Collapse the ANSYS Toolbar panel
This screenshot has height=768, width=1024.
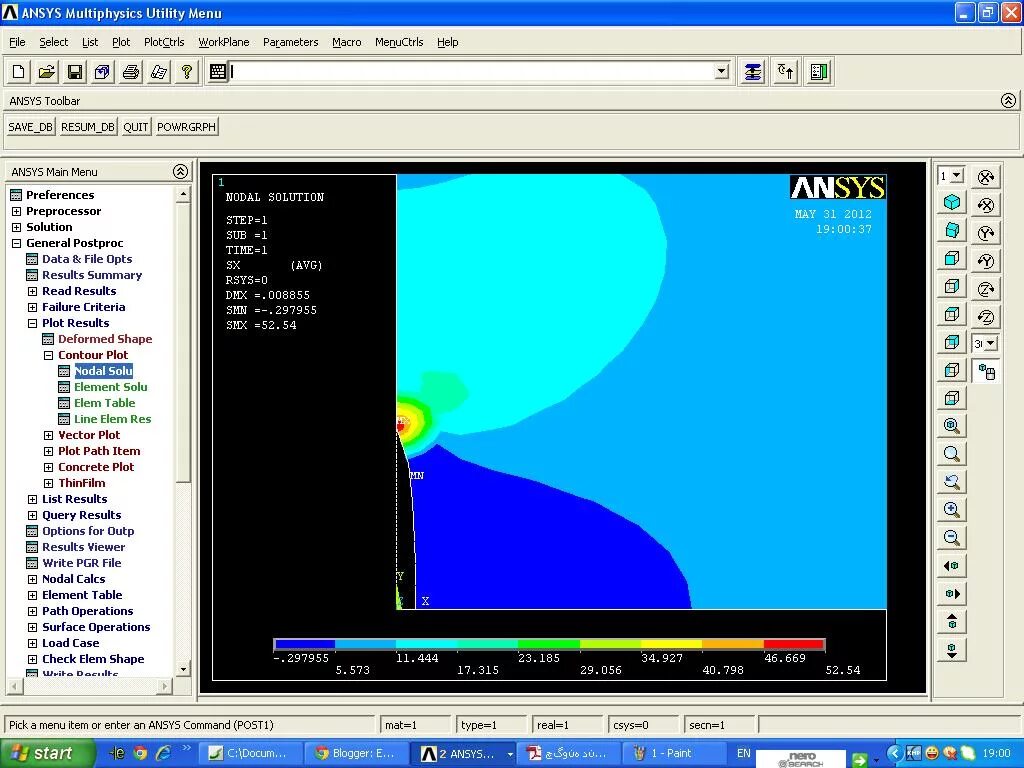click(x=1008, y=101)
